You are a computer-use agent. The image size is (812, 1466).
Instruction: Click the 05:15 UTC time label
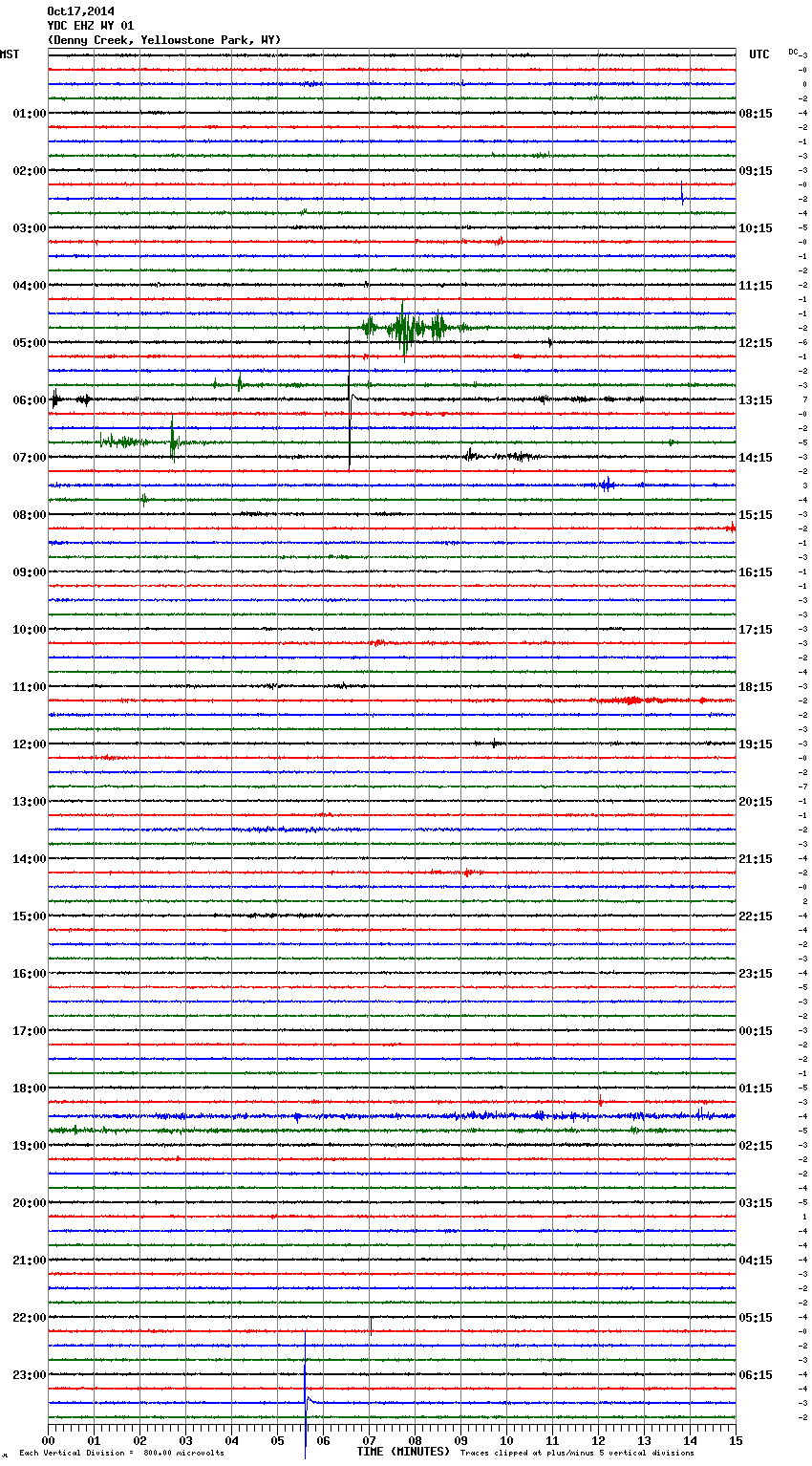click(x=756, y=1318)
